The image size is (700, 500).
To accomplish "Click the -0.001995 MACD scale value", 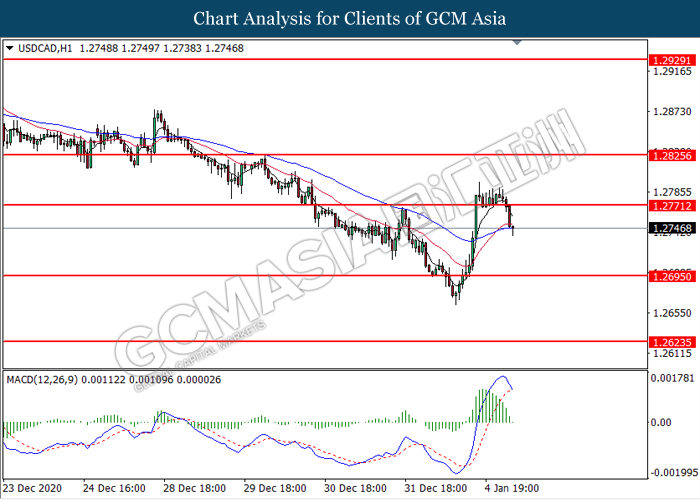I will (x=669, y=472).
